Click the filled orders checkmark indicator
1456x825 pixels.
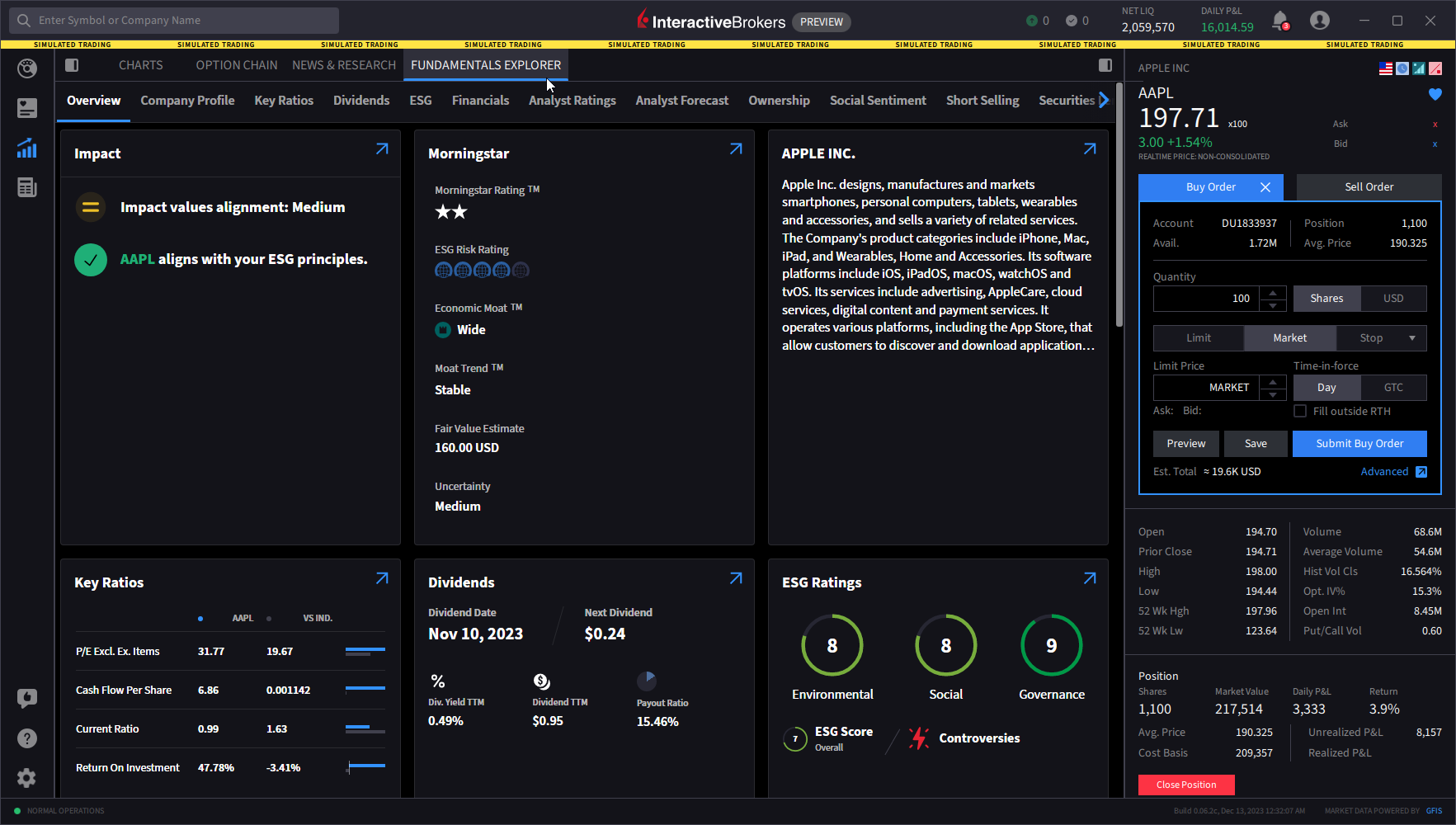point(1072,21)
